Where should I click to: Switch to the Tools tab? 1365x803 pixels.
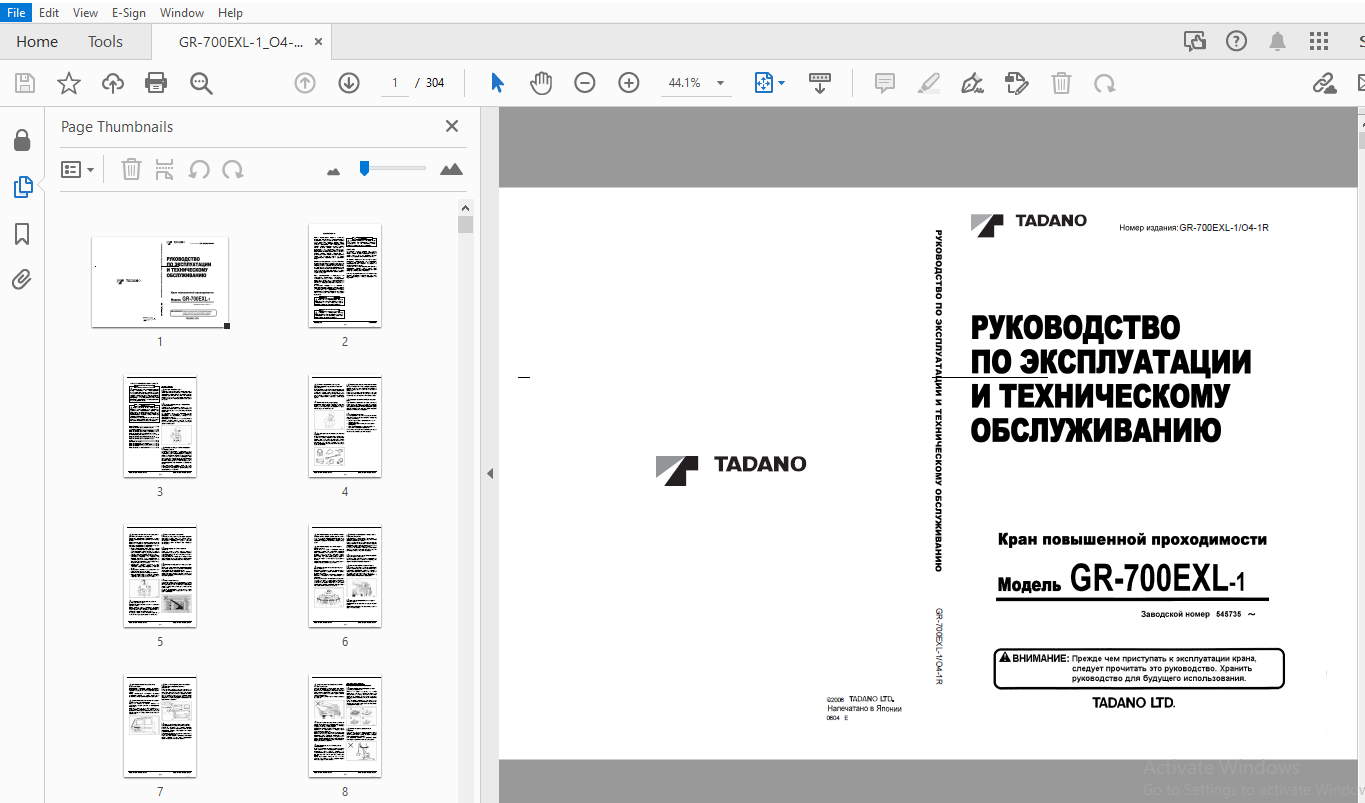(105, 42)
